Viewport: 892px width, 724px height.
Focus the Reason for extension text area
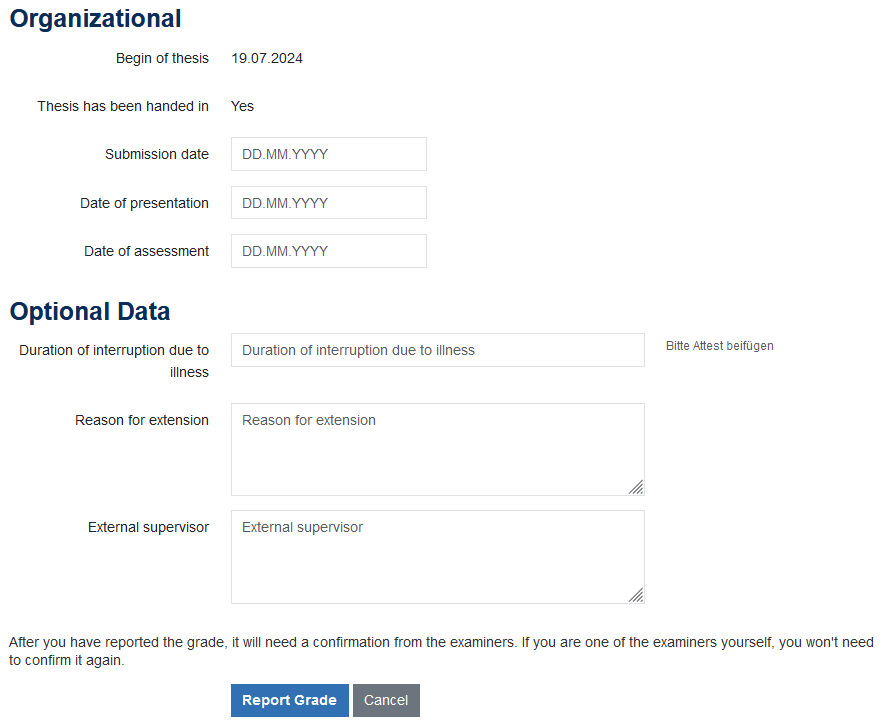pos(437,449)
